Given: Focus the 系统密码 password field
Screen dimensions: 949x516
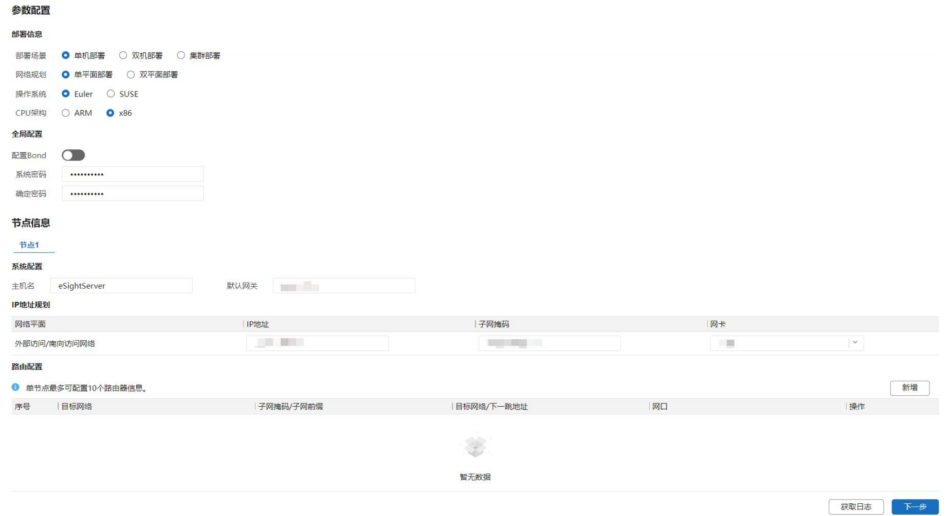Looking at the screenshot, I should click(133, 174).
